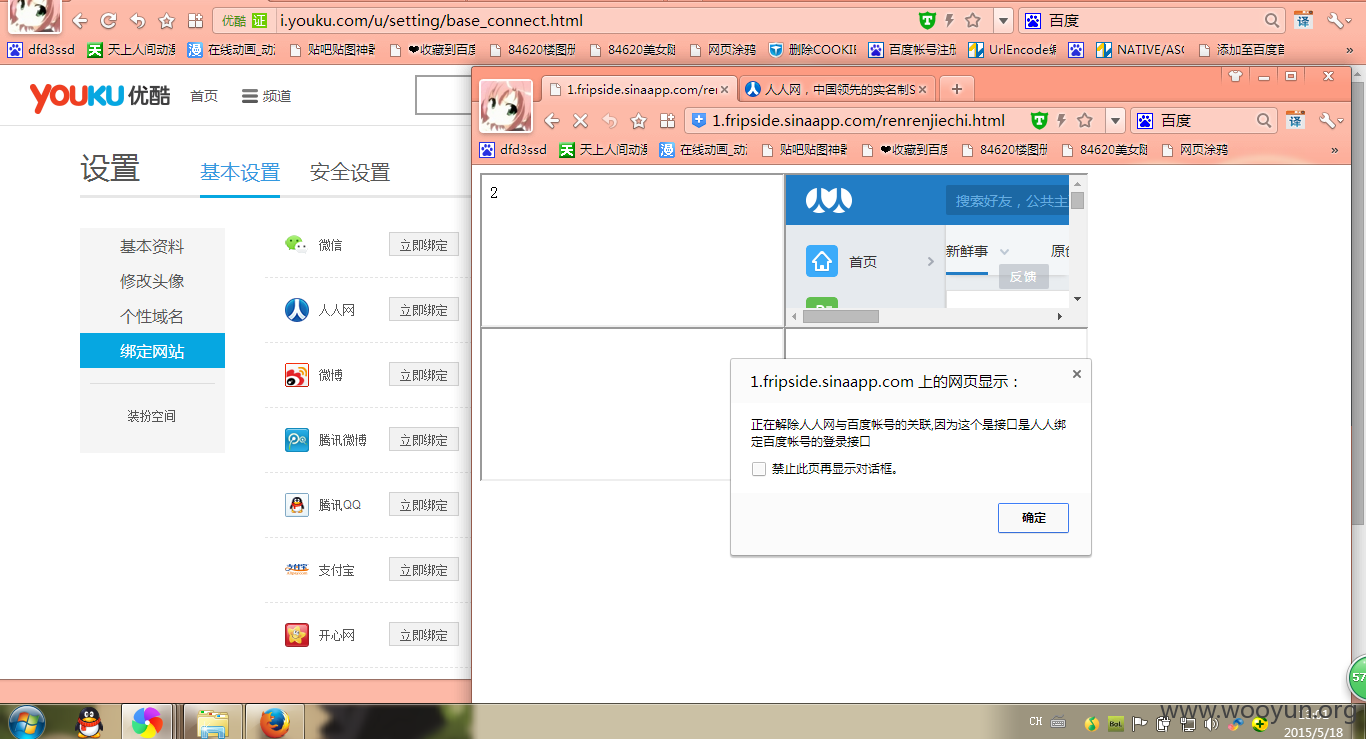Open 装扮空间 in settings sidebar
1366x739 pixels.
(152, 416)
